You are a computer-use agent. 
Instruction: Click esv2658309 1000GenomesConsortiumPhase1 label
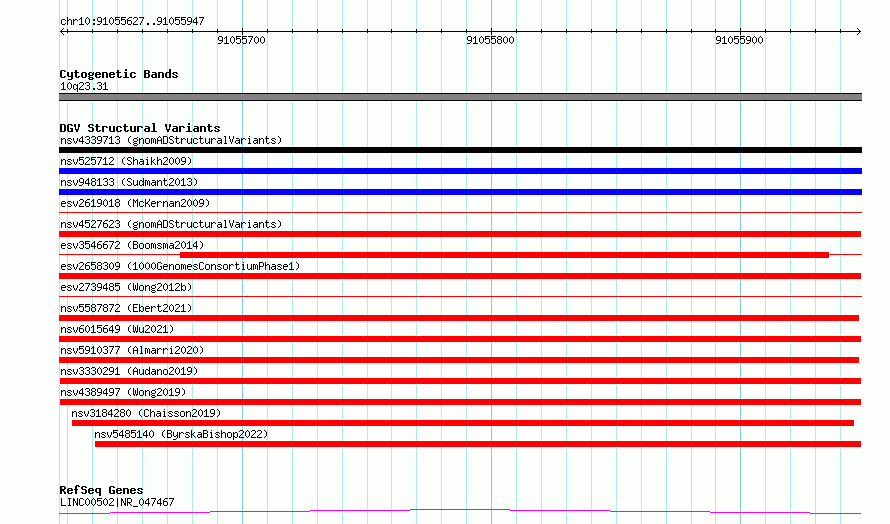tap(180, 266)
